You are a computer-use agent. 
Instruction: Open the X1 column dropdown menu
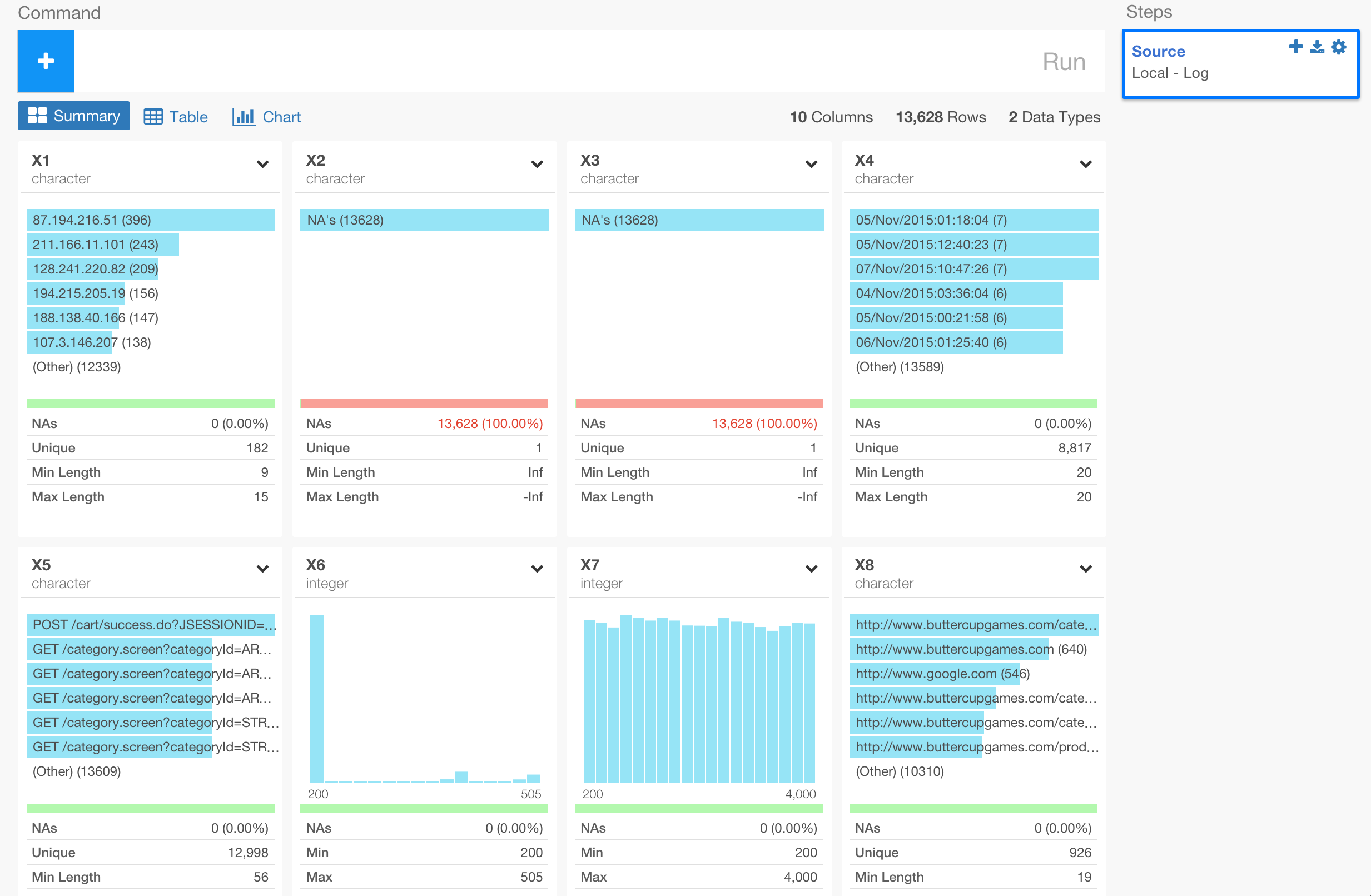[x=262, y=165]
